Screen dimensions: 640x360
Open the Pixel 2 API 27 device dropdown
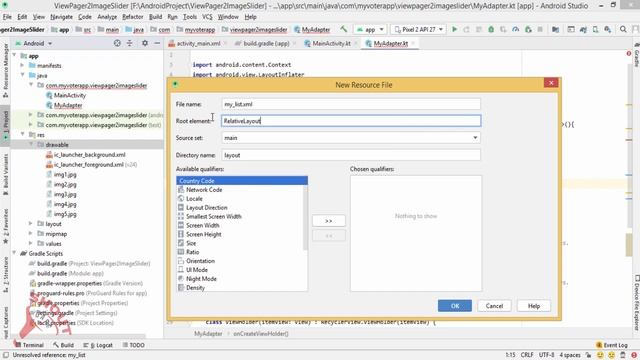pyautogui.click(x=418, y=29)
